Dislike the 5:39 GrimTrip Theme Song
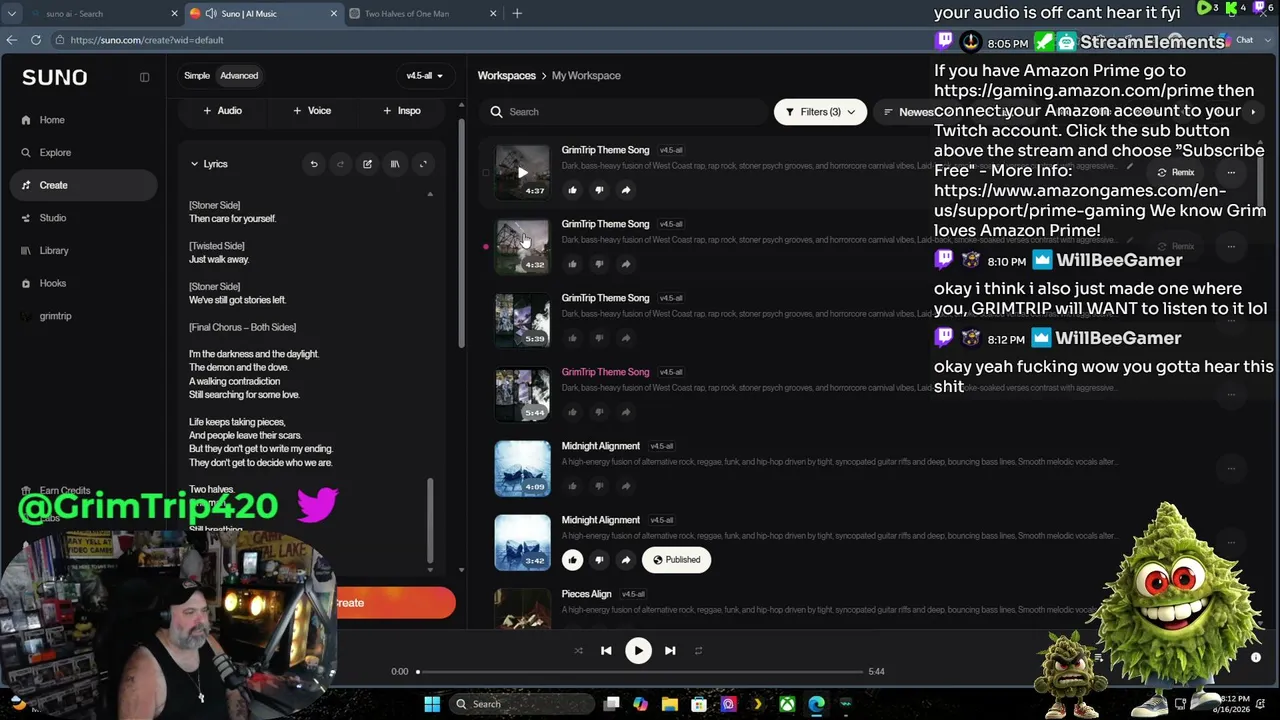The width and height of the screenshot is (1280, 720). pyautogui.click(x=599, y=338)
